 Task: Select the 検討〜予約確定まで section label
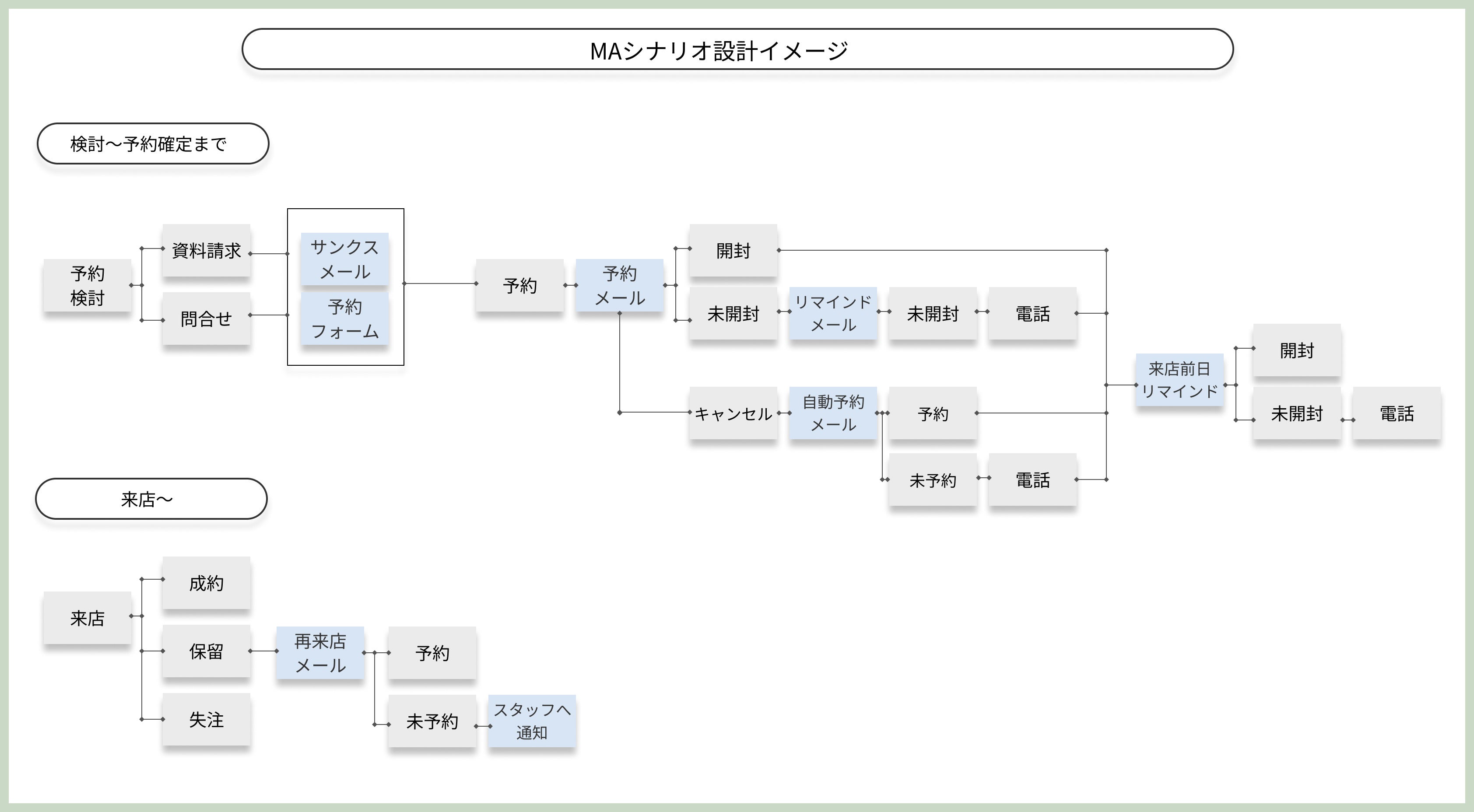(153, 143)
